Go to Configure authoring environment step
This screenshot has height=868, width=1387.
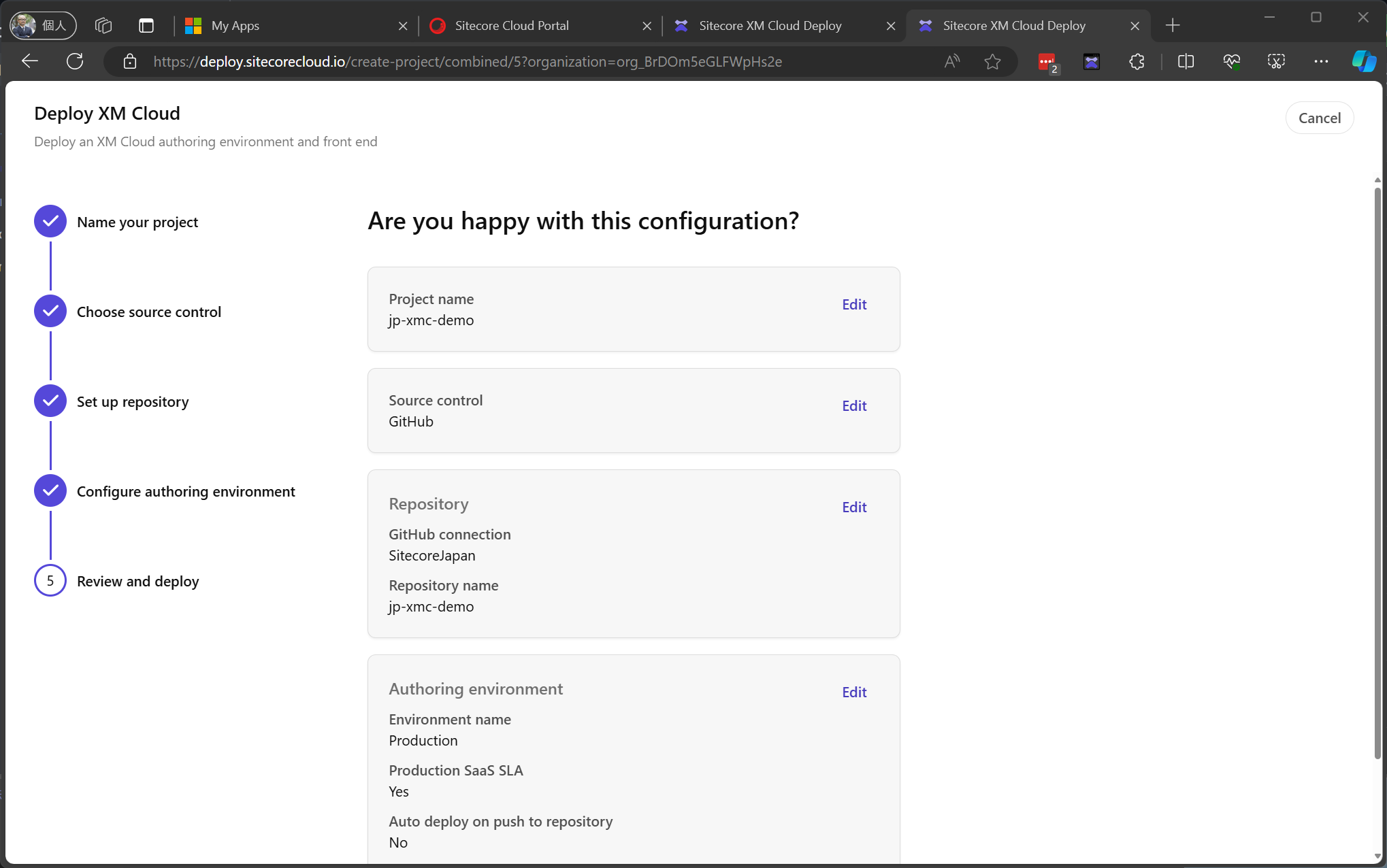(x=165, y=491)
